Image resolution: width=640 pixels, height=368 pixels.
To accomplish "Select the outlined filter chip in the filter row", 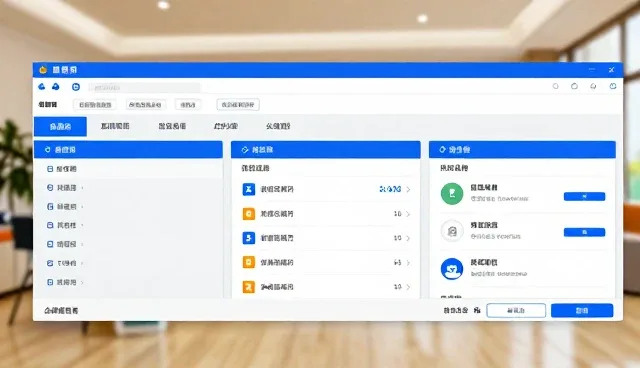I will point(238,105).
